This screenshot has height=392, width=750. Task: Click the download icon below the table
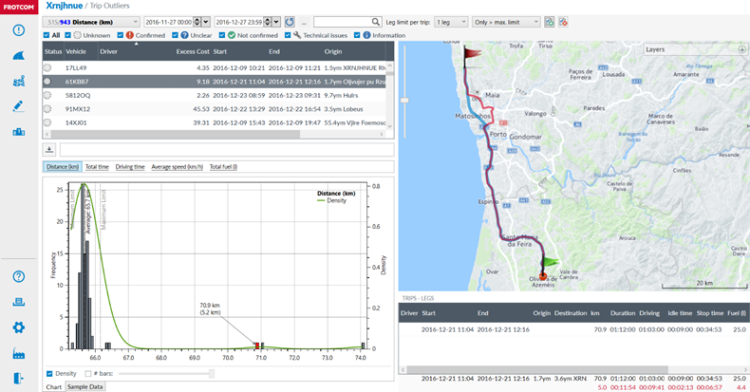(49, 150)
